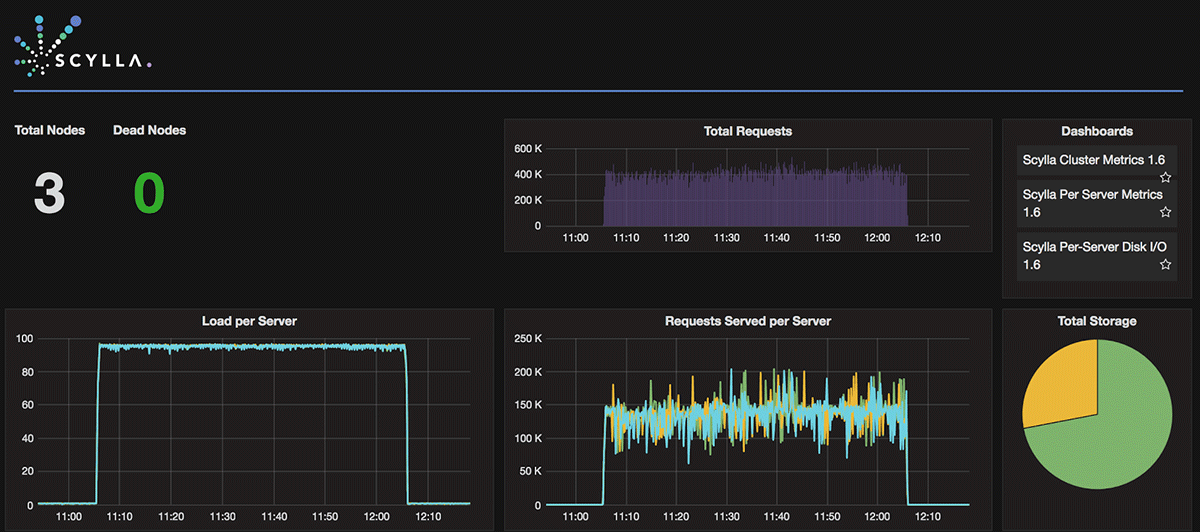Click the 12:10 time label in Load per Server

(x=430, y=516)
